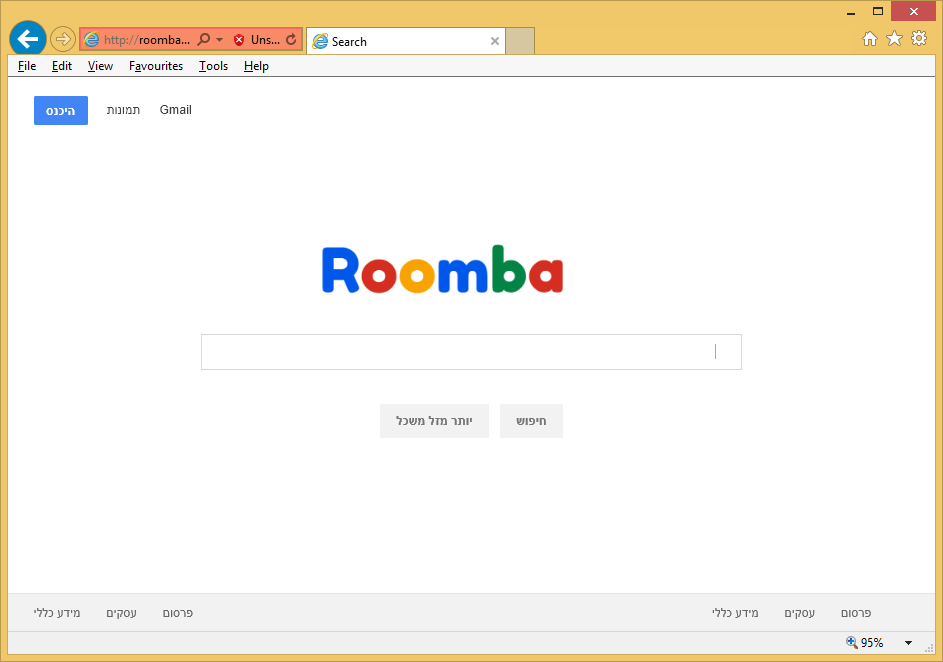Viewport: 943px width, 662px height.
Task: Open the Edit menu
Action: (62, 66)
